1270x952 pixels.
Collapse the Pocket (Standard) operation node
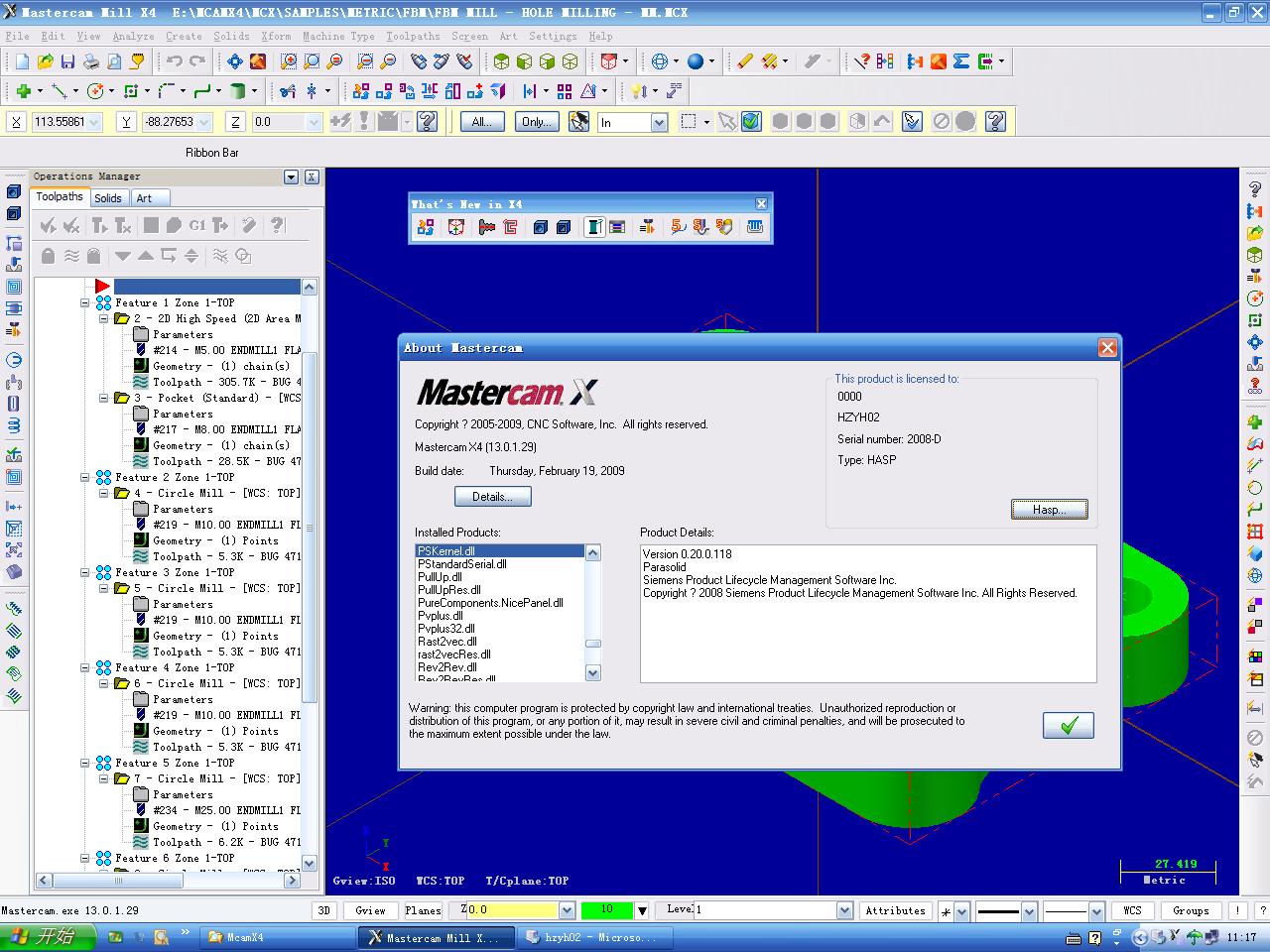(103, 398)
